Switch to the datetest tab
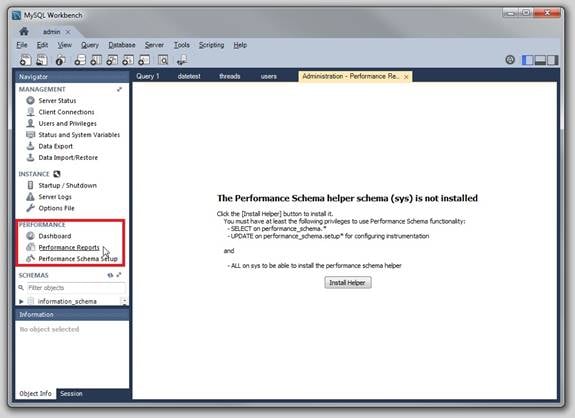This screenshot has height=418, width=575. click(189, 76)
